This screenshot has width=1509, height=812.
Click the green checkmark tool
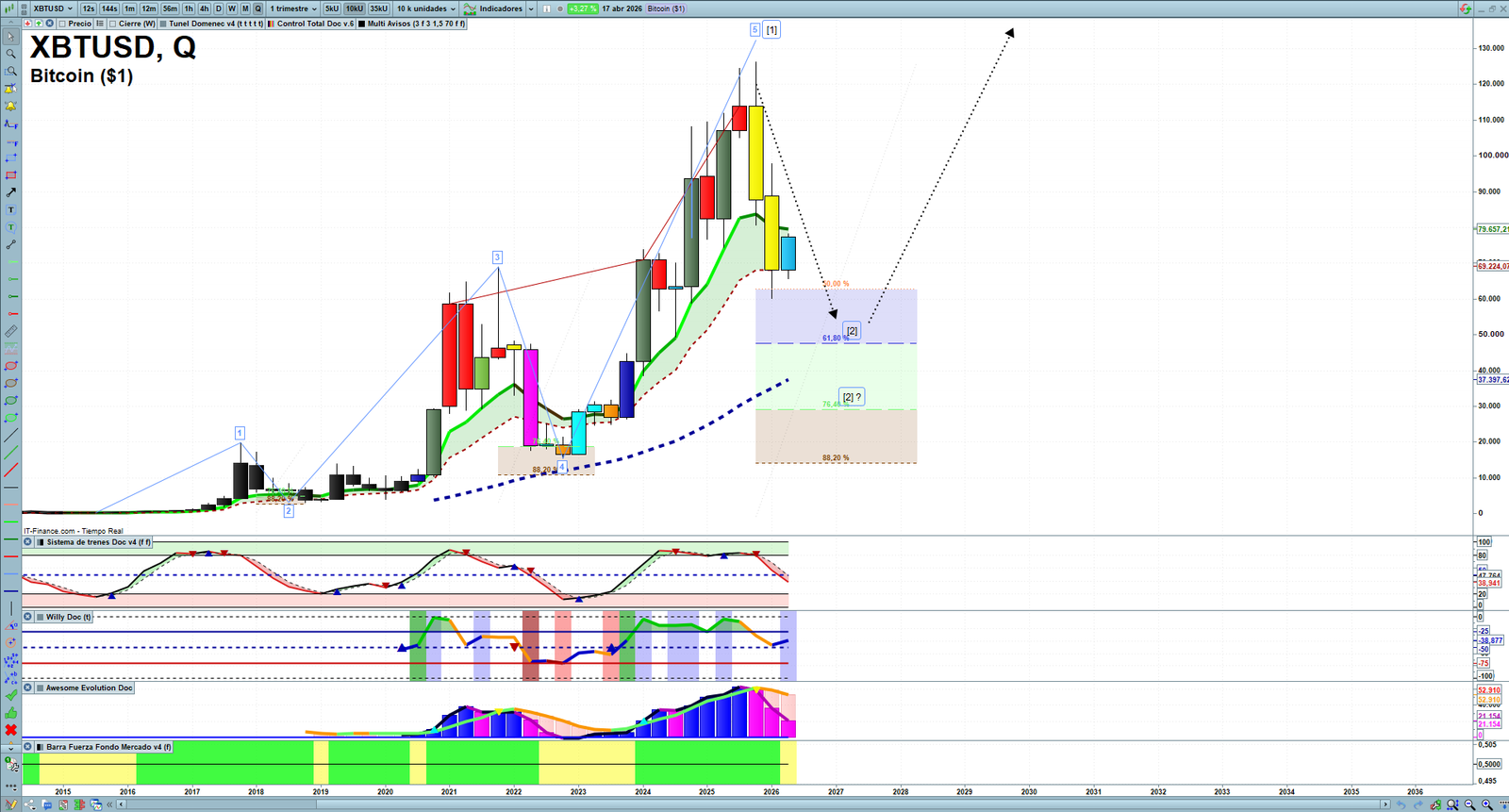[x=11, y=695]
